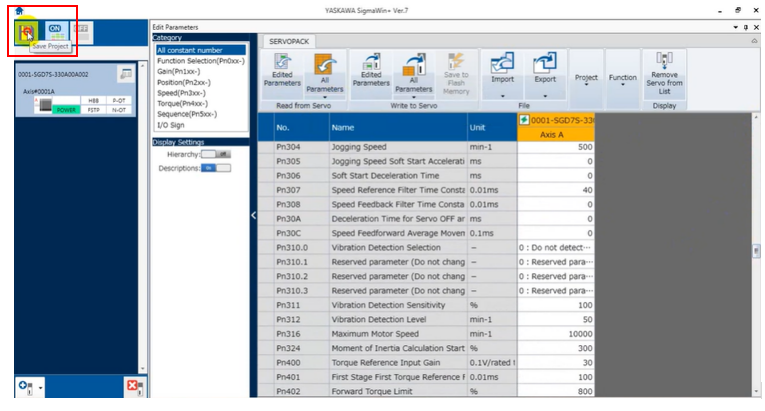Click the Save Project icon
Image resolution: width=765 pixels, height=411 pixels.
[25, 32]
